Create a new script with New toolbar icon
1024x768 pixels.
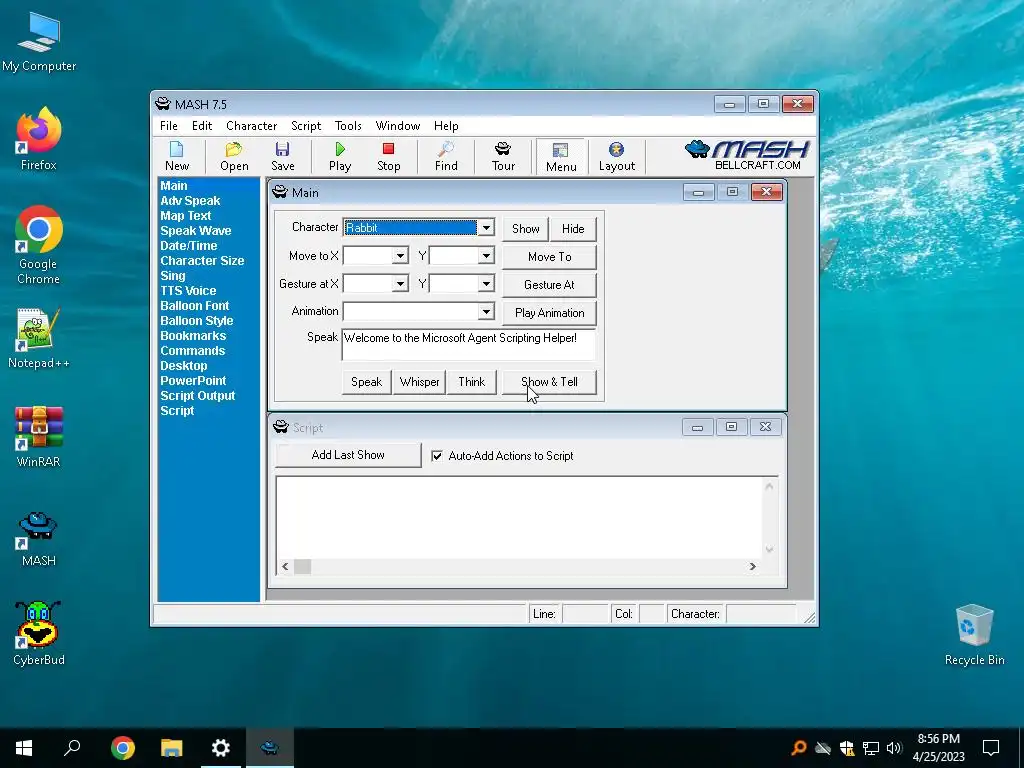point(176,157)
